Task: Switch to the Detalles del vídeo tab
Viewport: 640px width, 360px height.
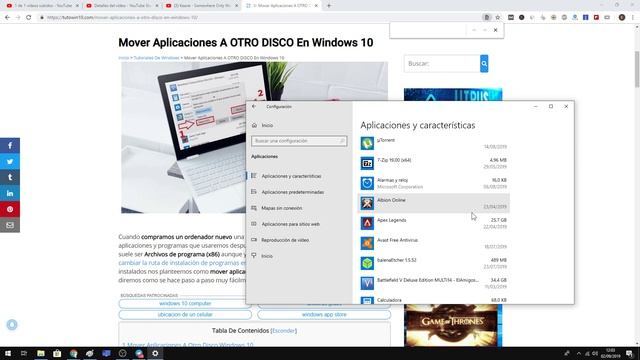Action: click(122, 6)
